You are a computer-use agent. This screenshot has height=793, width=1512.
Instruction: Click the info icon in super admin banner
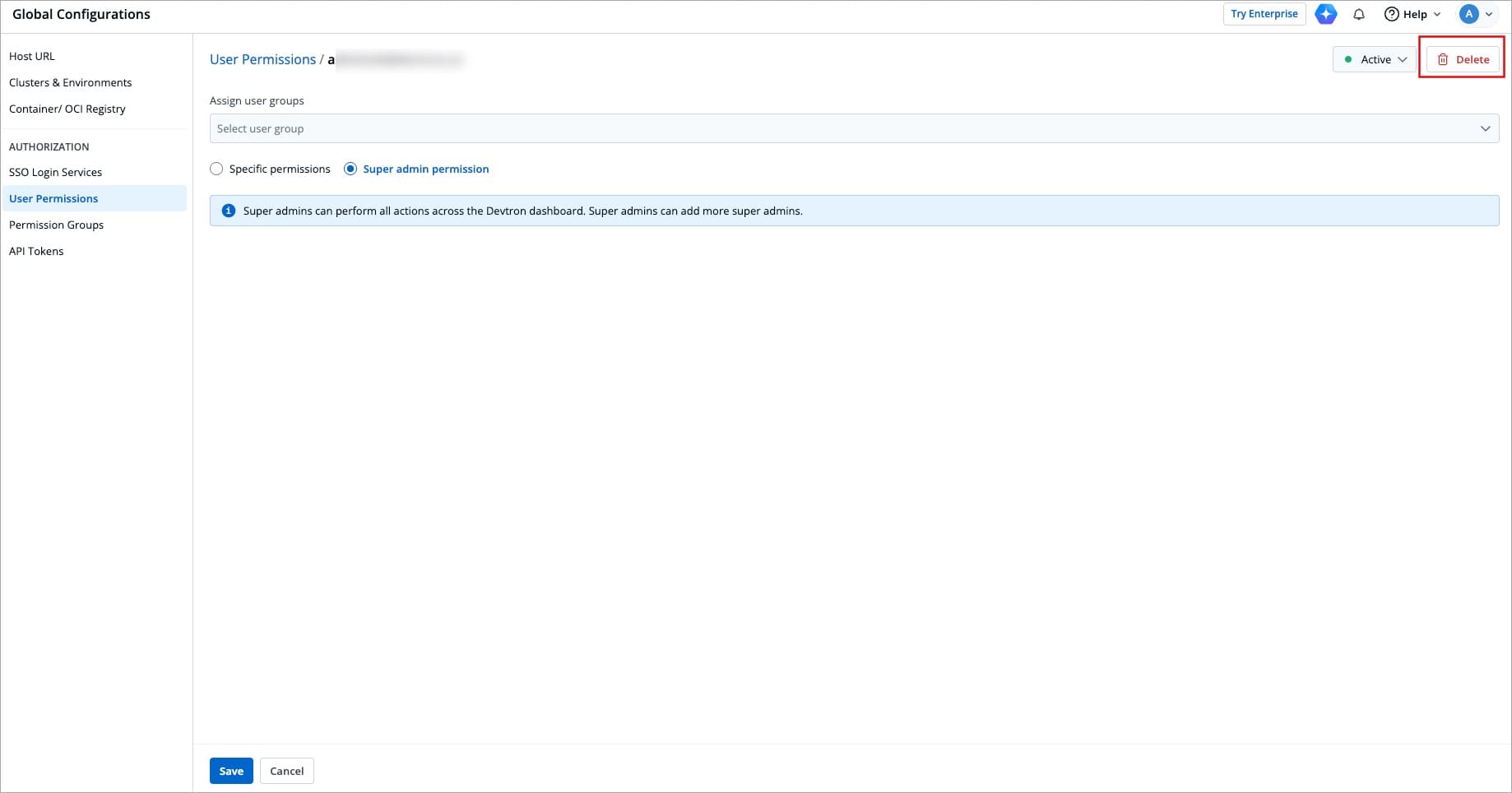(229, 211)
